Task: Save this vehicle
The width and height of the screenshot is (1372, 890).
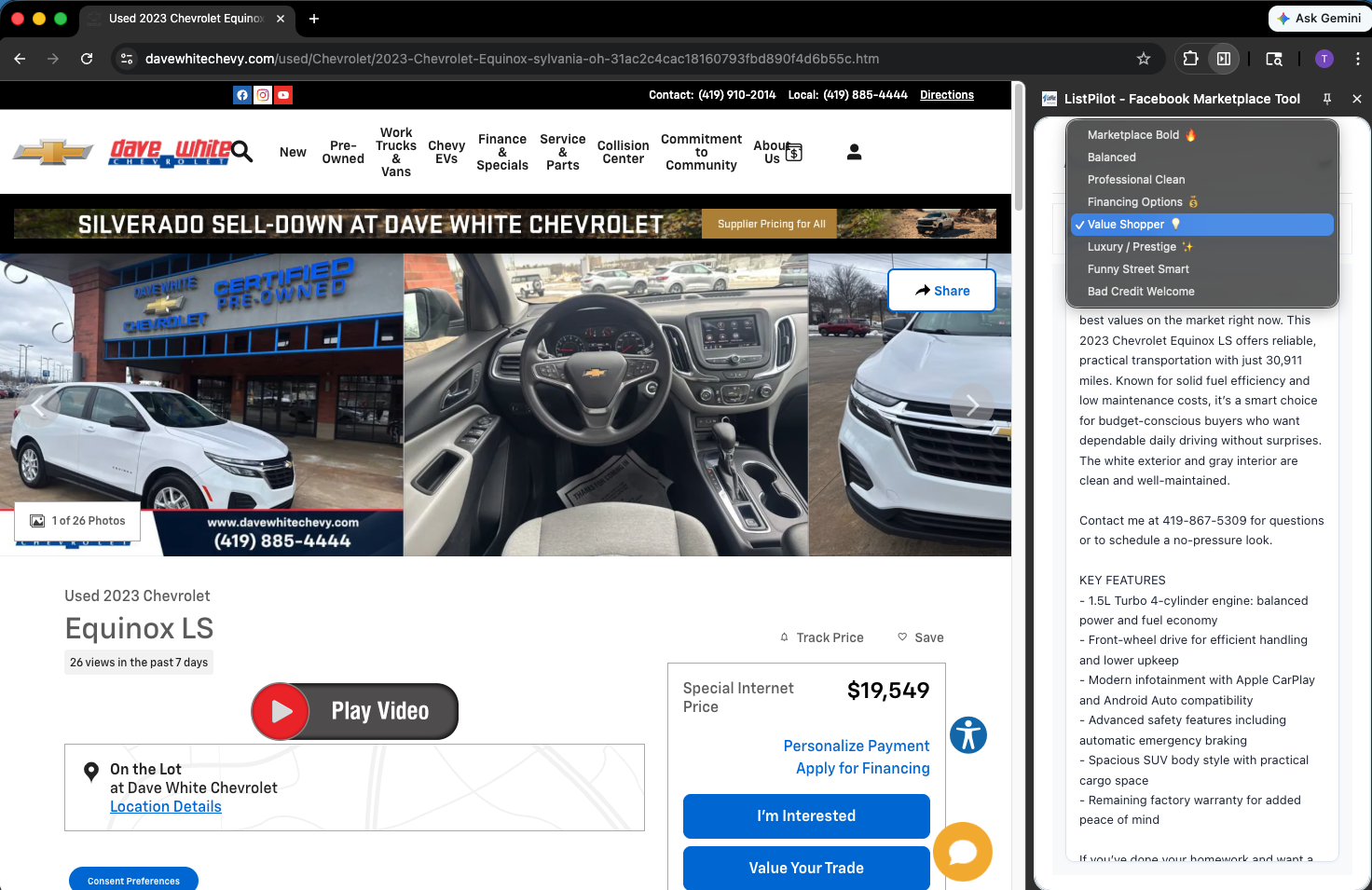Action: point(921,637)
